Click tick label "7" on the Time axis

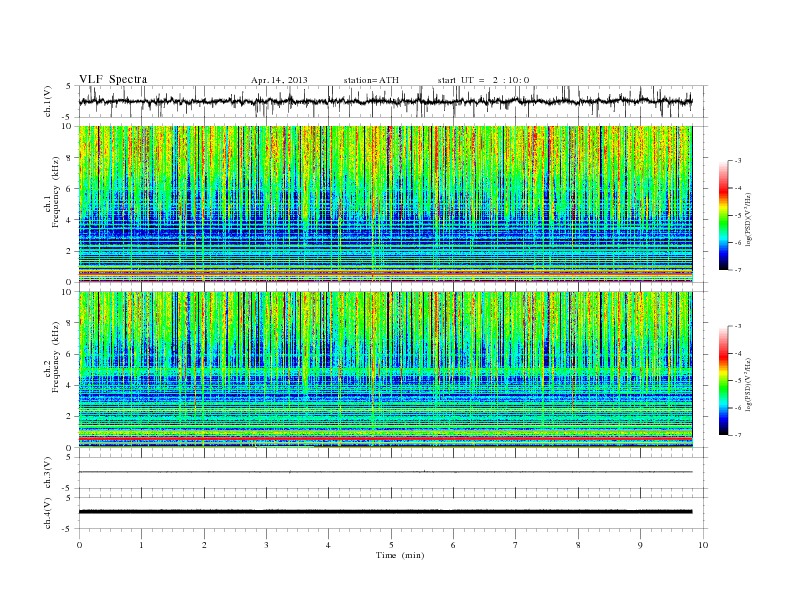515,545
